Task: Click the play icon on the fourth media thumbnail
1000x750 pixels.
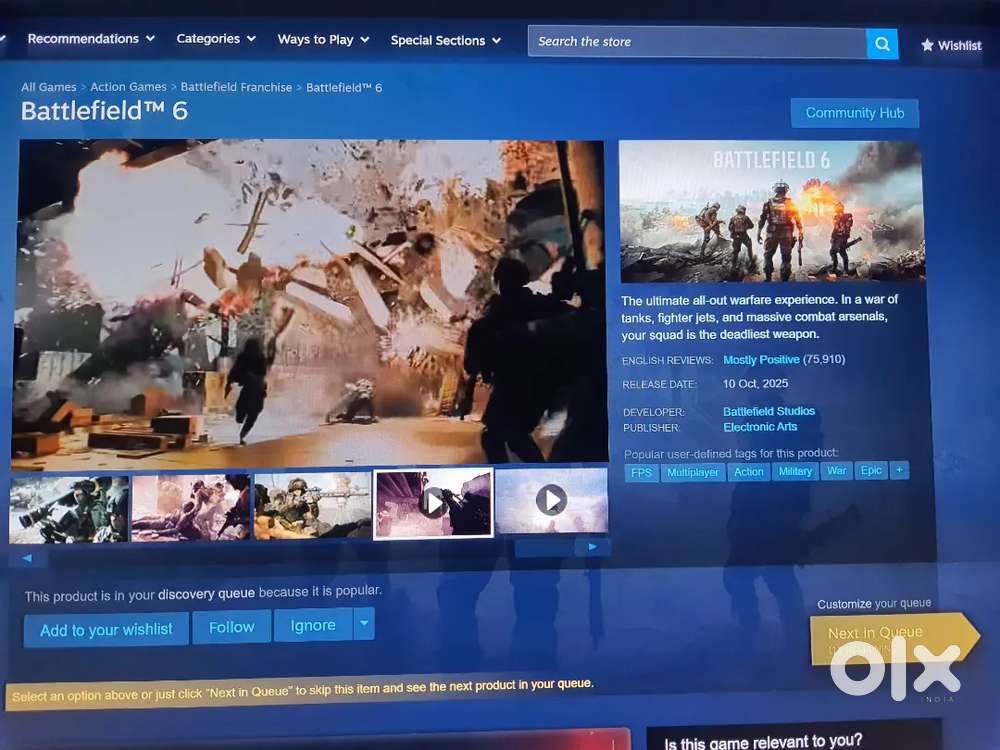Action: [433, 503]
